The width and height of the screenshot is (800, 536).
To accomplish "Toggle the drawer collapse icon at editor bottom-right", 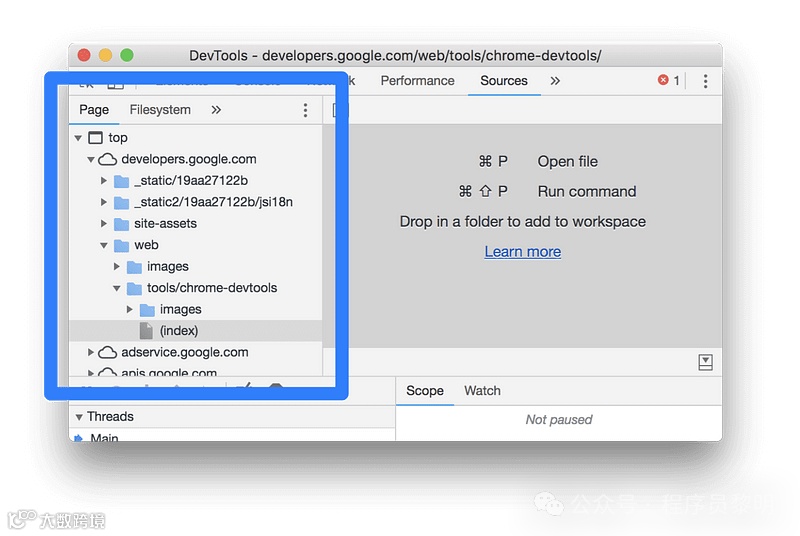I will (x=705, y=363).
